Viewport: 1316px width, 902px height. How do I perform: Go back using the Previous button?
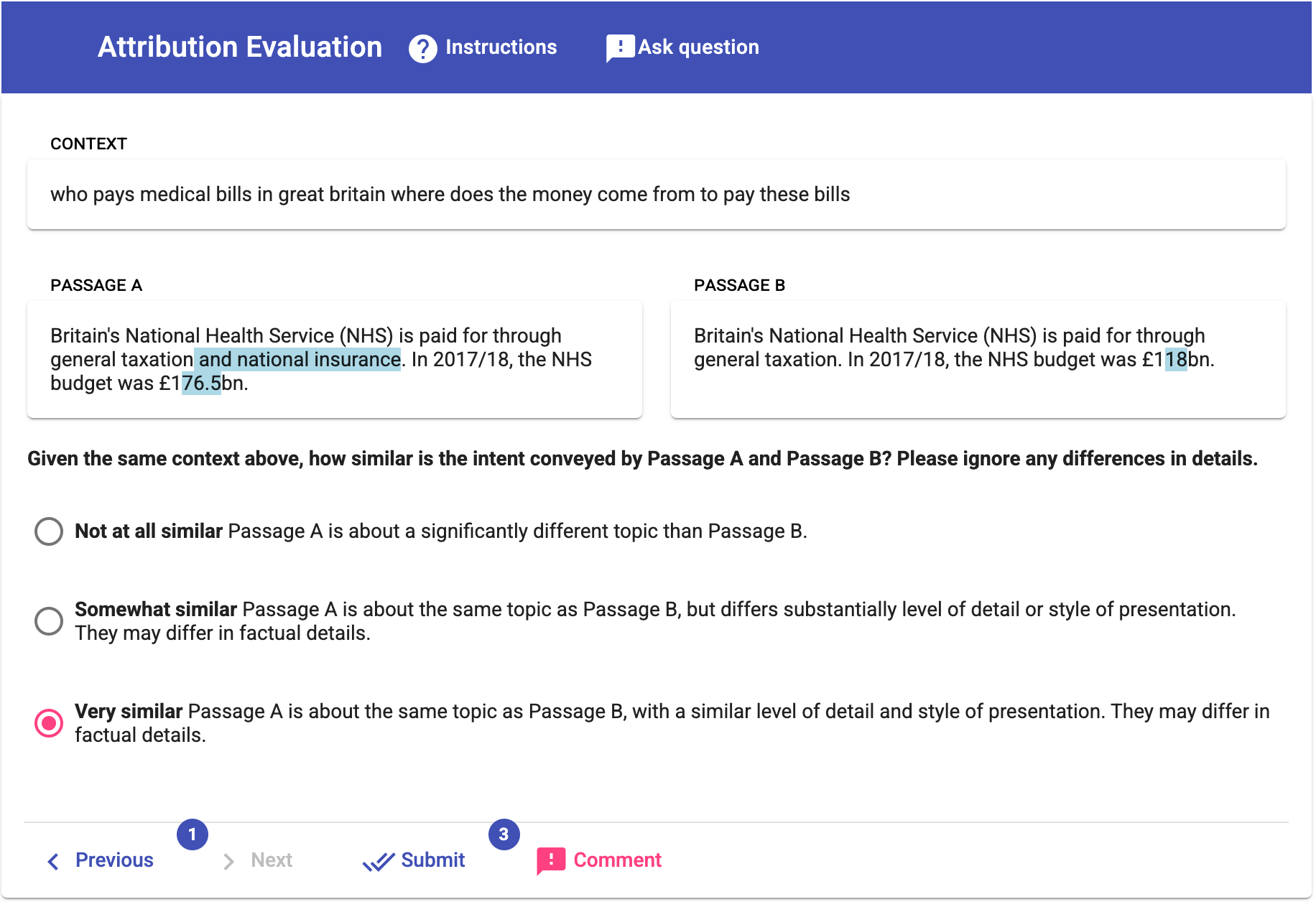[114, 860]
